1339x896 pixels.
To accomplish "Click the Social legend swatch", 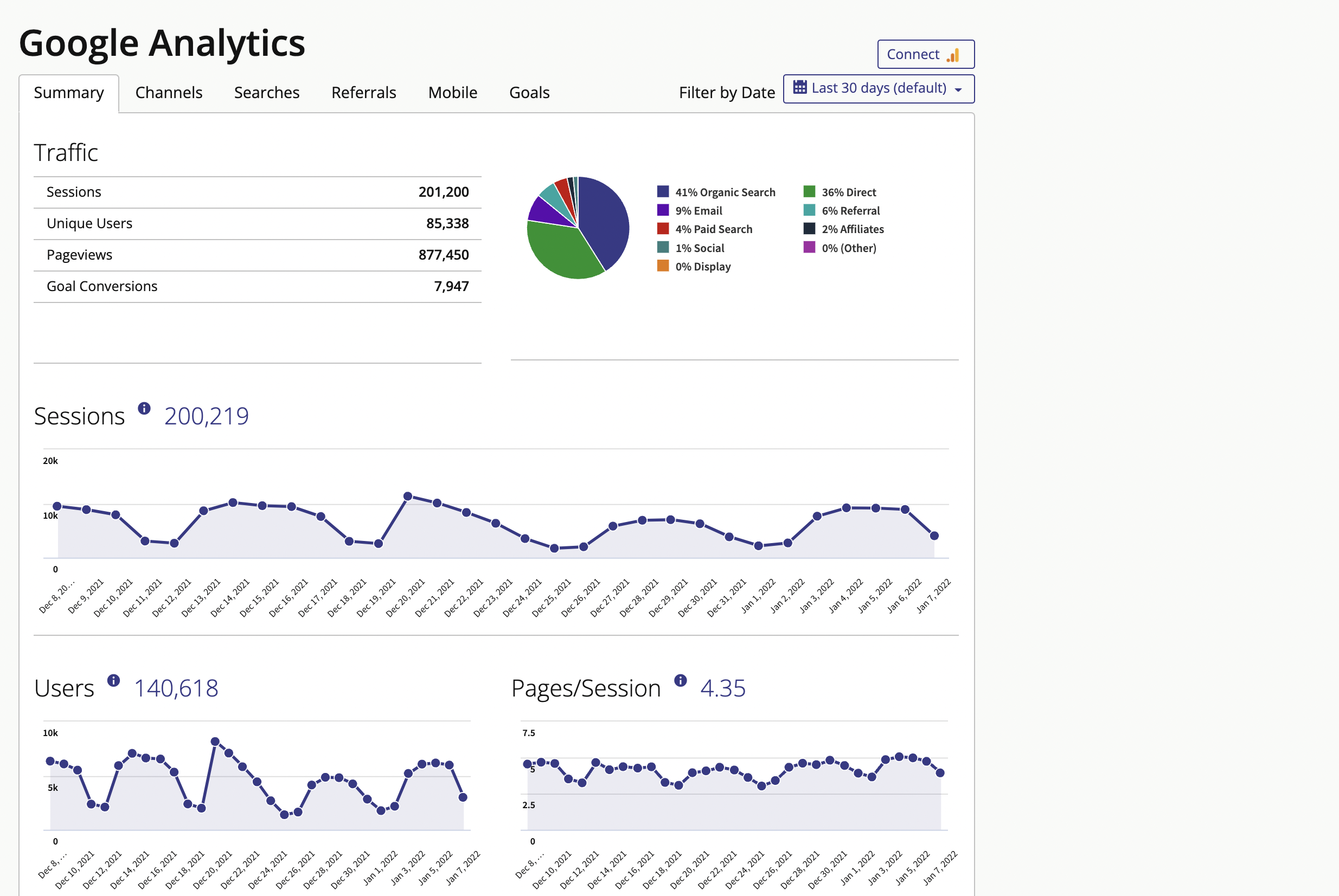I will point(663,247).
